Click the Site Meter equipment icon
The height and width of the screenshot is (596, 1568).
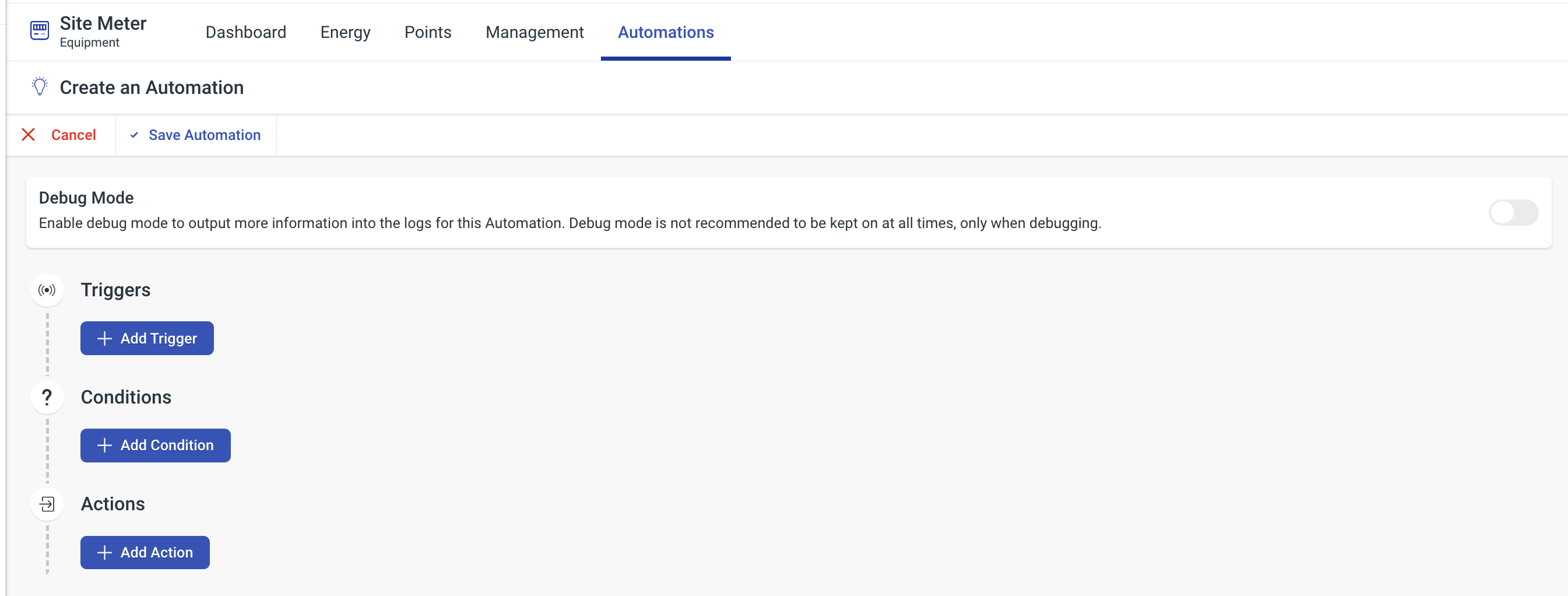40,30
